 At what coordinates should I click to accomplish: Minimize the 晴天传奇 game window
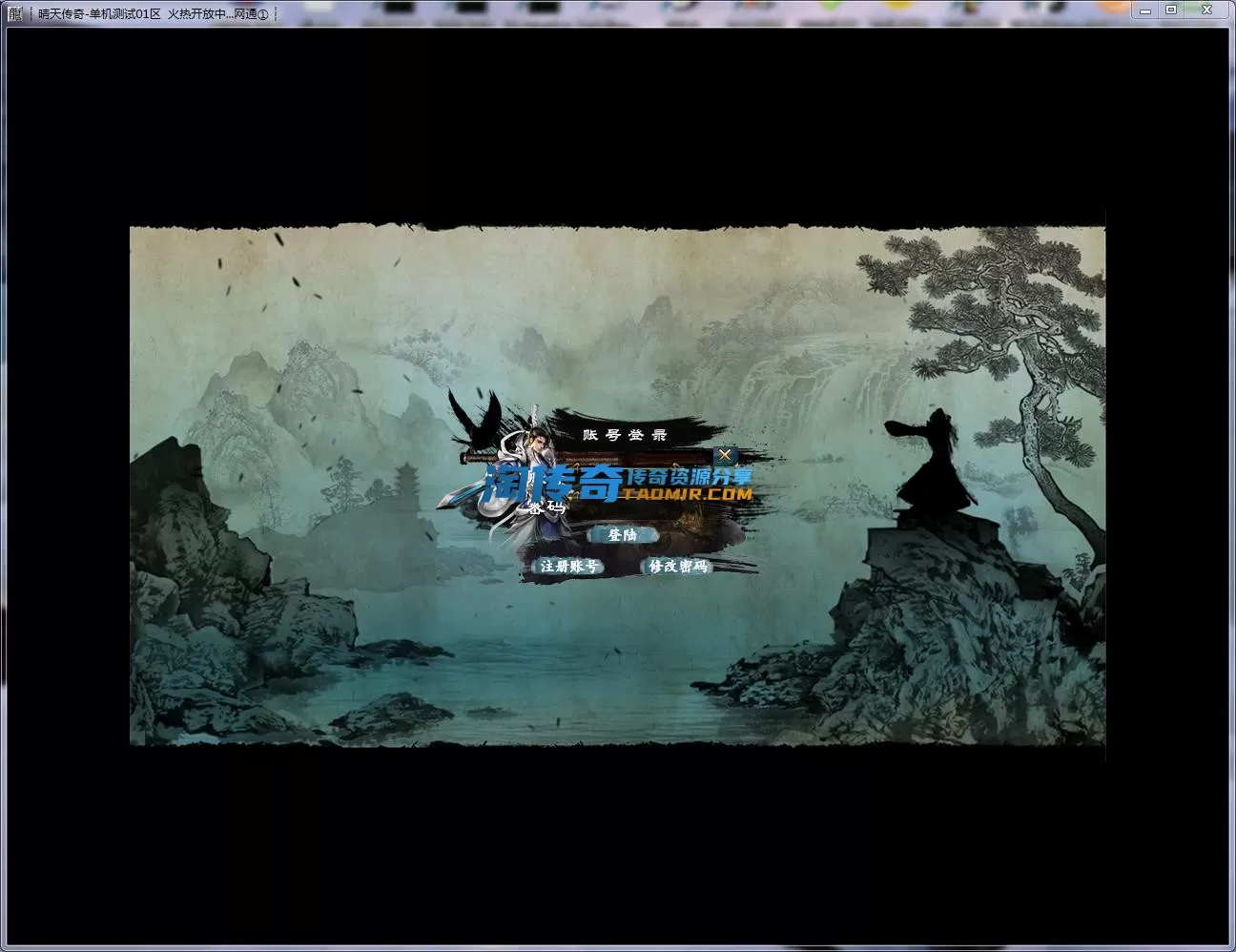coord(1144,10)
